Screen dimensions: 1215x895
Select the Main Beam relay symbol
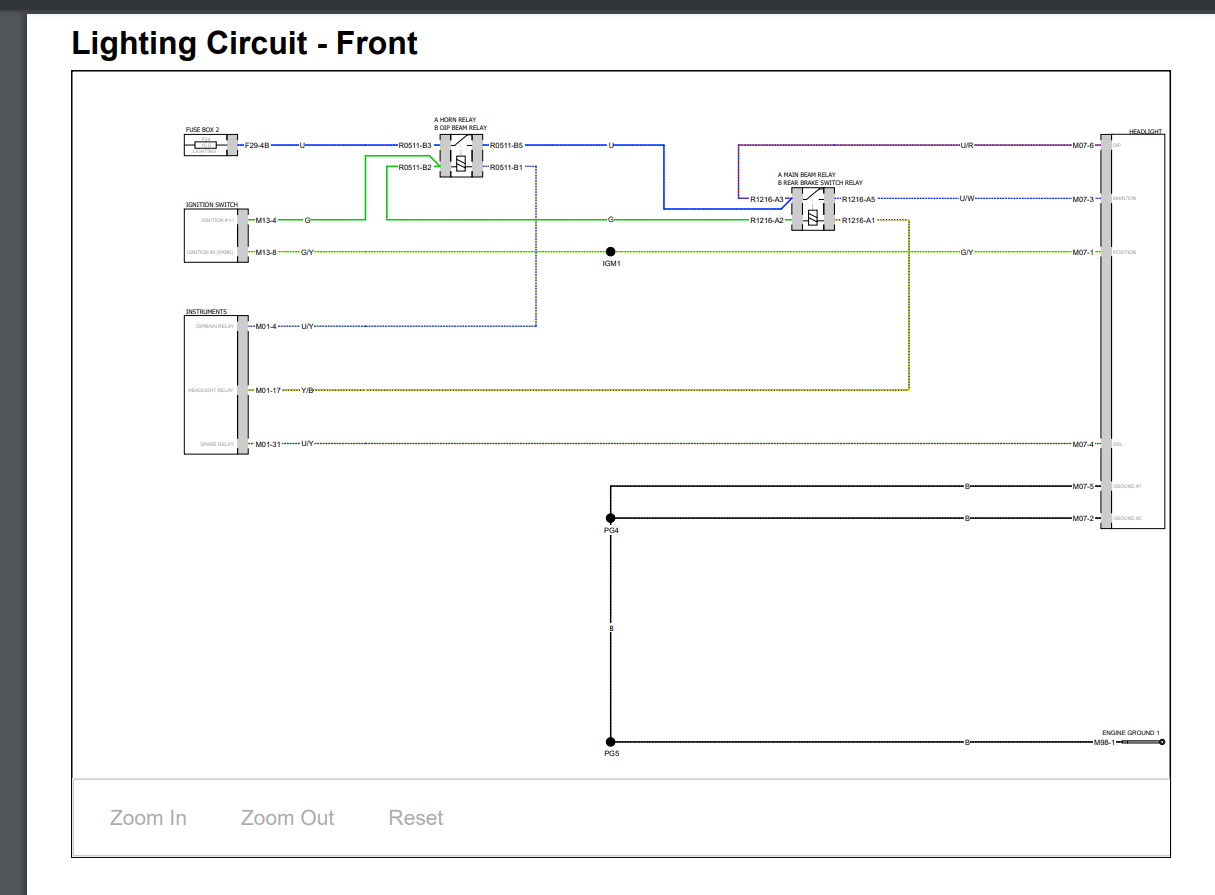click(812, 210)
